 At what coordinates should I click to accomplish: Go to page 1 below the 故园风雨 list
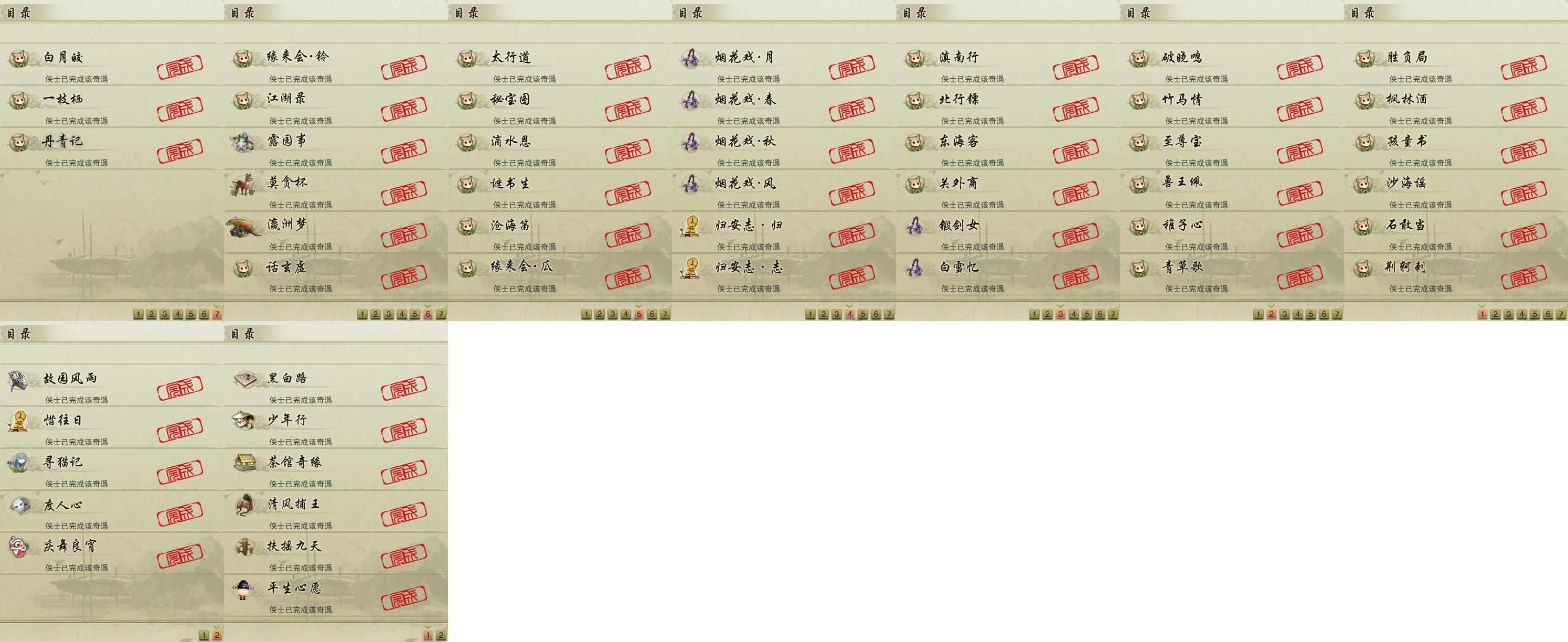point(204,635)
